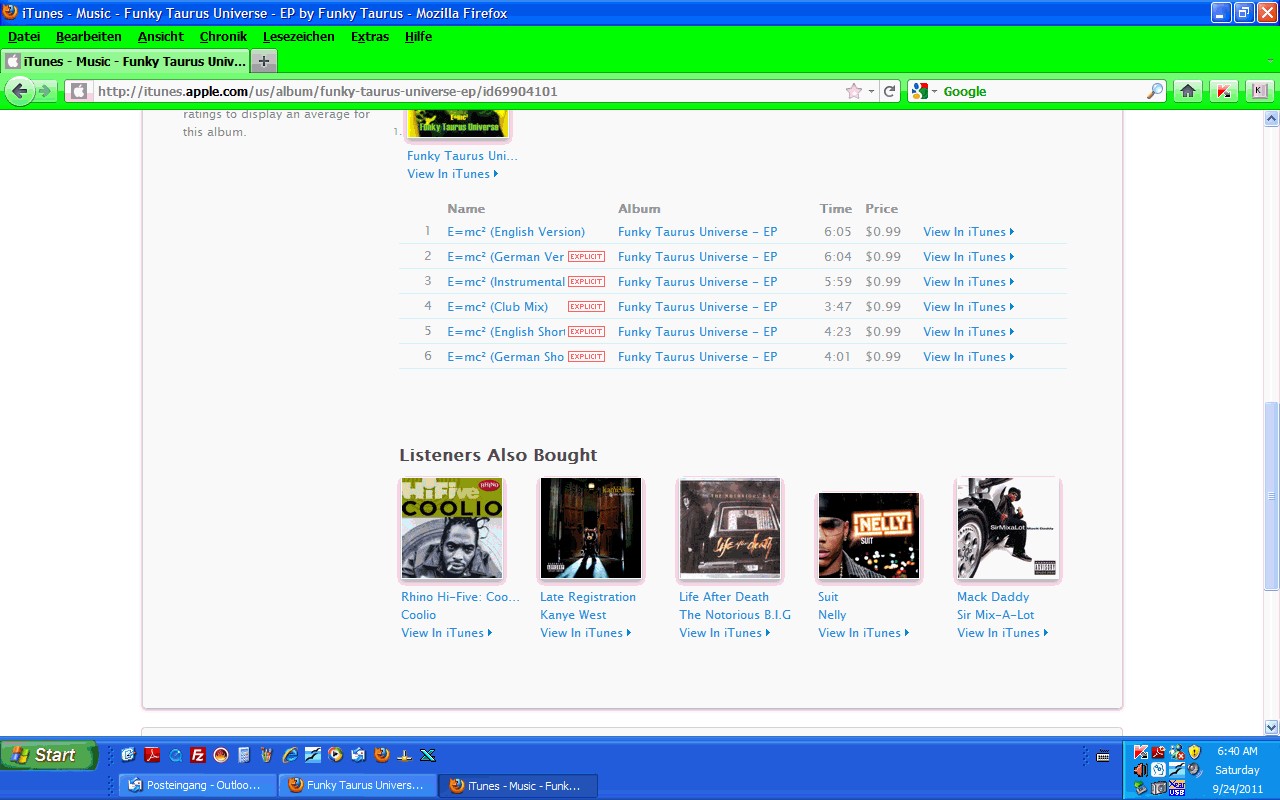Click the yellow security shield tray icon
This screenshot has height=800, width=1280.
[x=1194, y=752]
